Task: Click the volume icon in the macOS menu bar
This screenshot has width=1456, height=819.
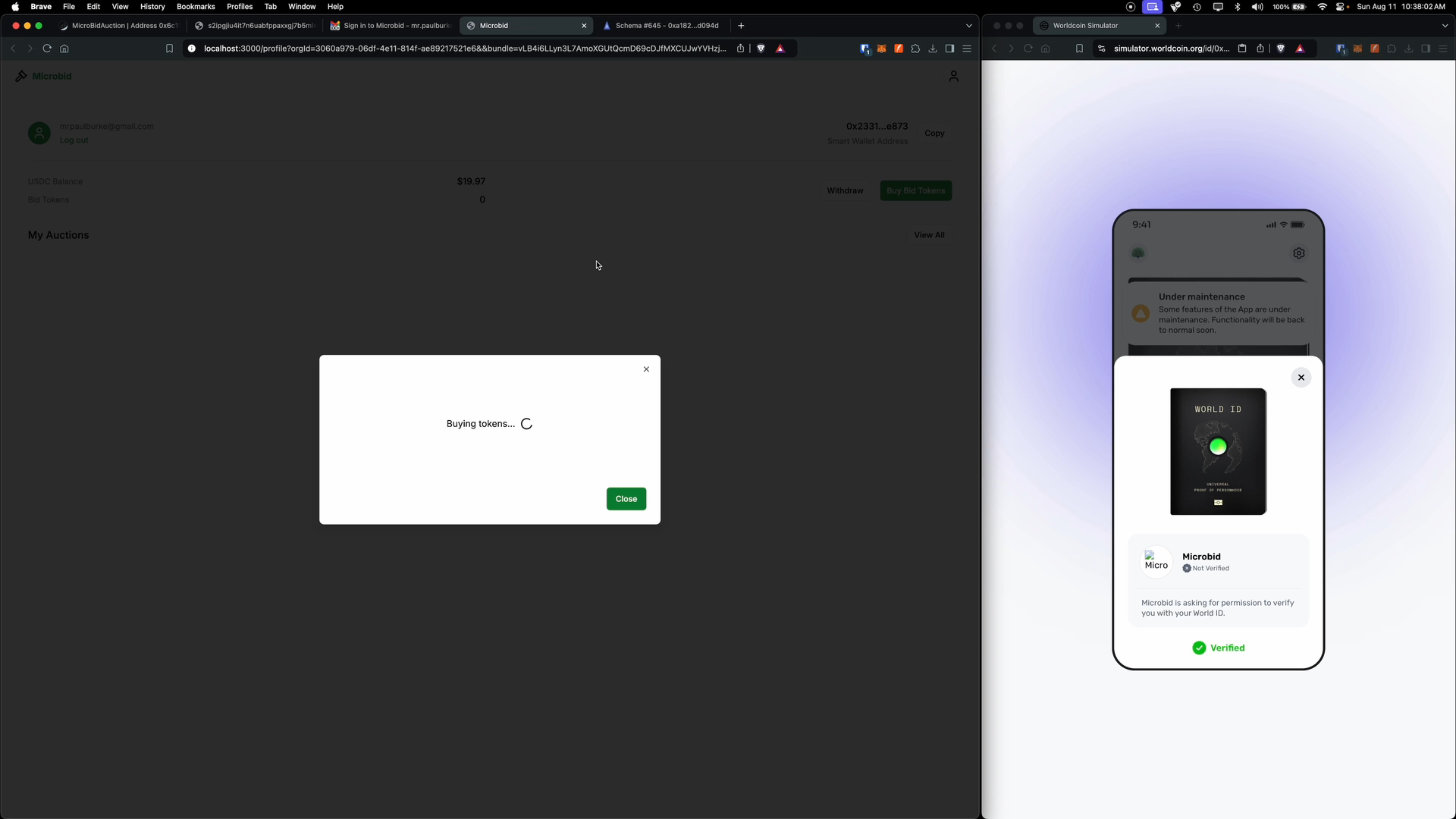Action: point(1257,7)
